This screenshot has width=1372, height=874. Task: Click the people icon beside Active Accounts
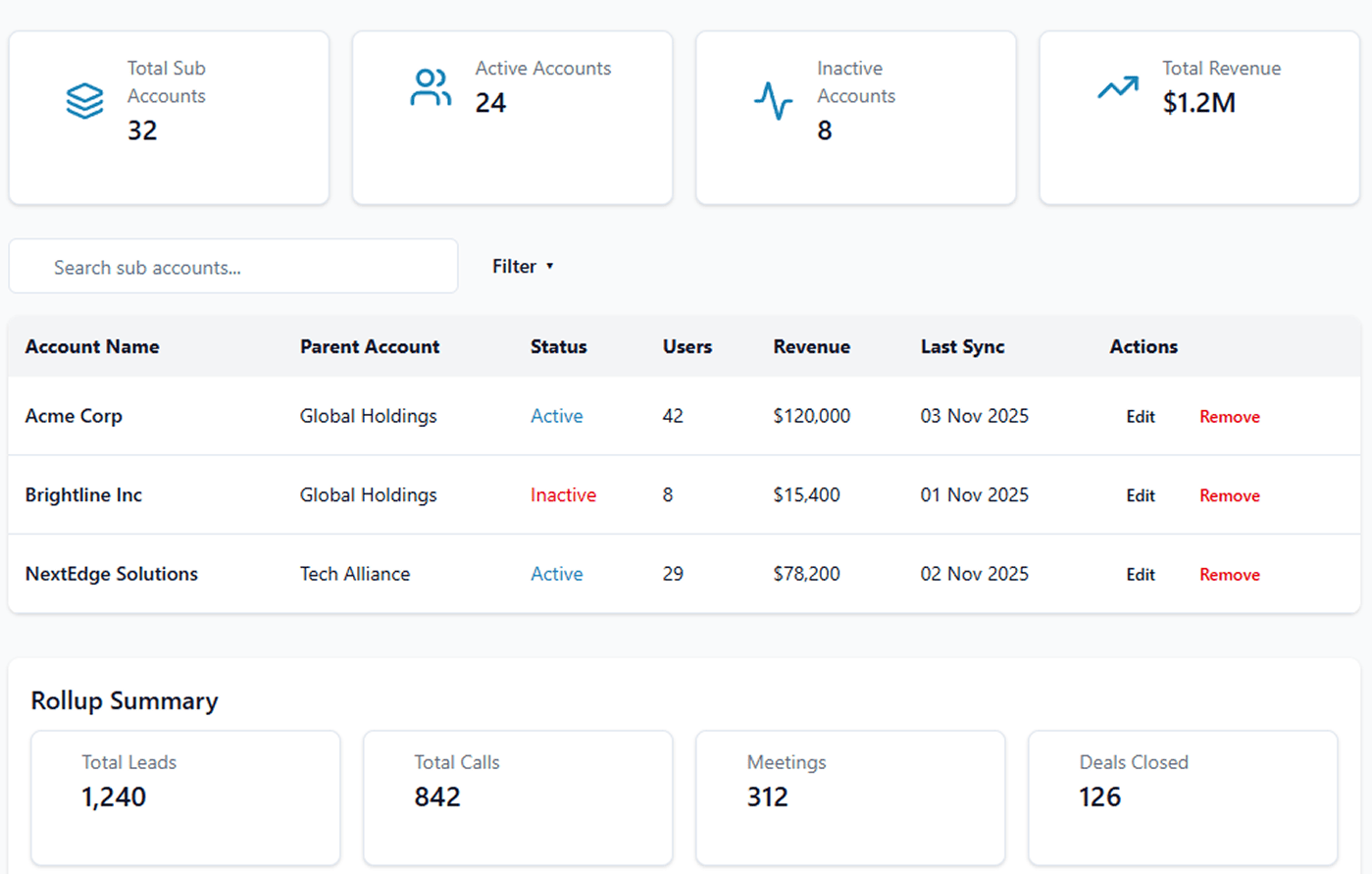point(431,87)
